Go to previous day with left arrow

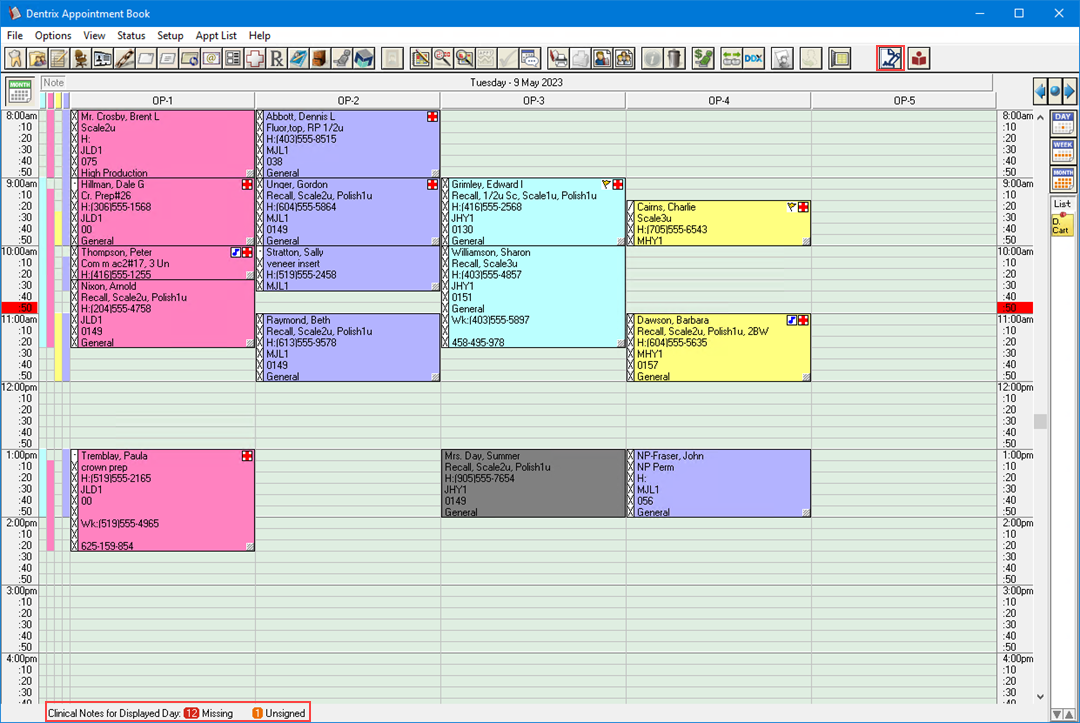tap(1041, 91)
